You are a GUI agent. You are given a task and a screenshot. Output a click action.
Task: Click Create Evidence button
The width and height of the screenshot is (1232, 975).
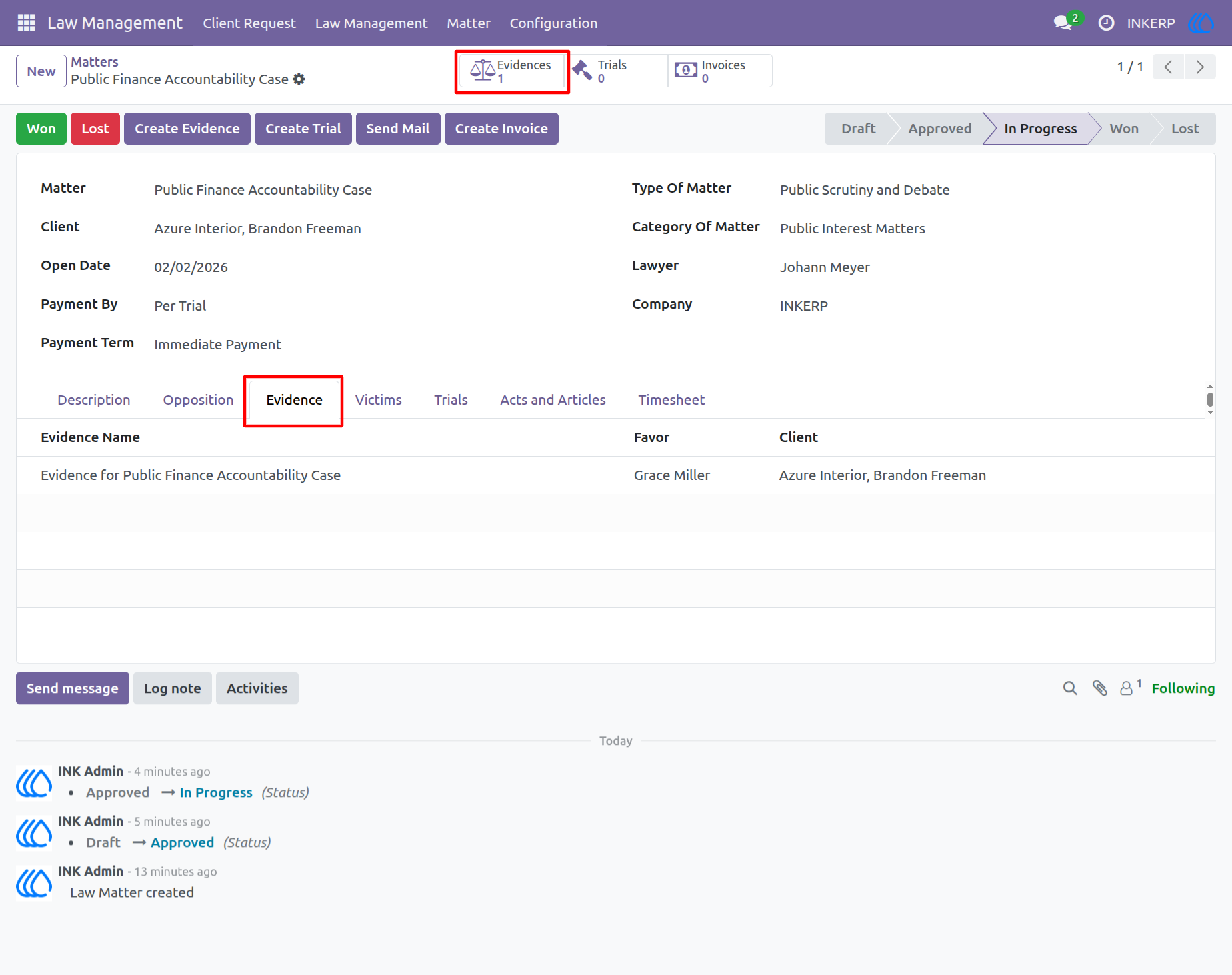tap(187, 129)
